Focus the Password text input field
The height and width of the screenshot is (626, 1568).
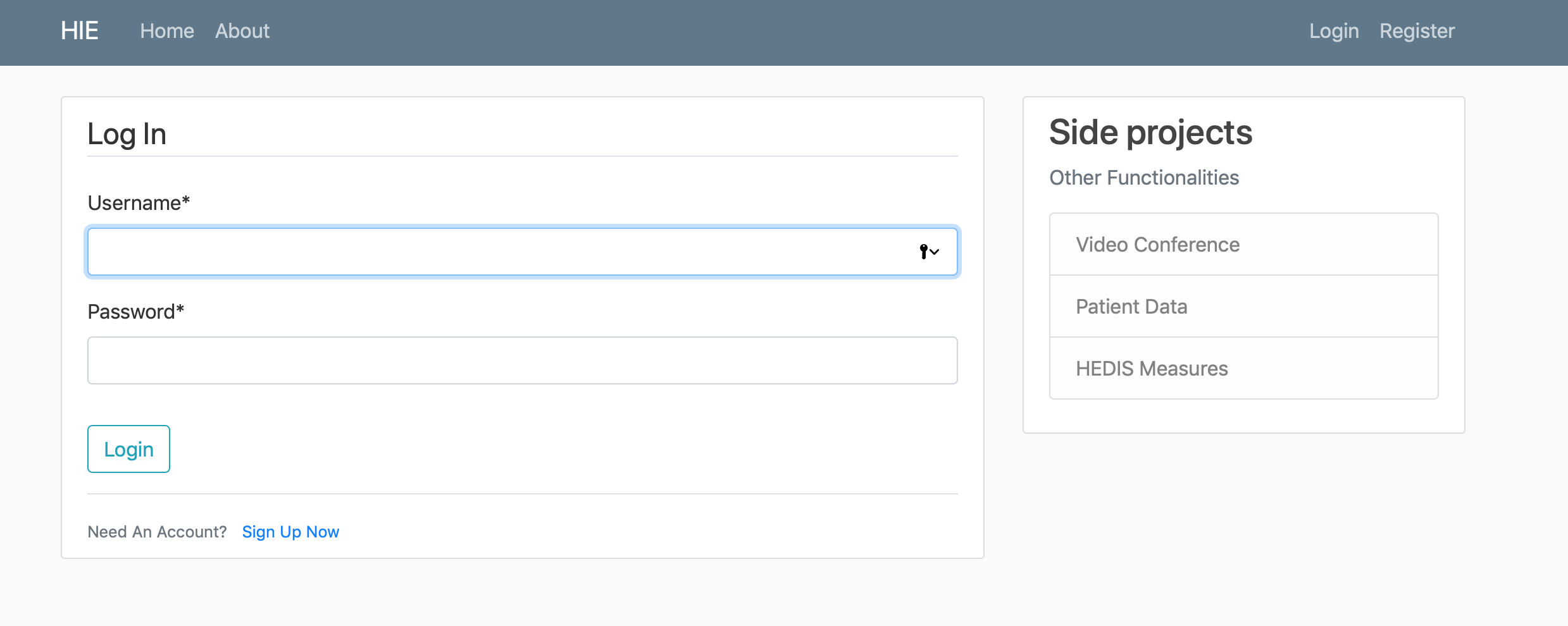522,360
